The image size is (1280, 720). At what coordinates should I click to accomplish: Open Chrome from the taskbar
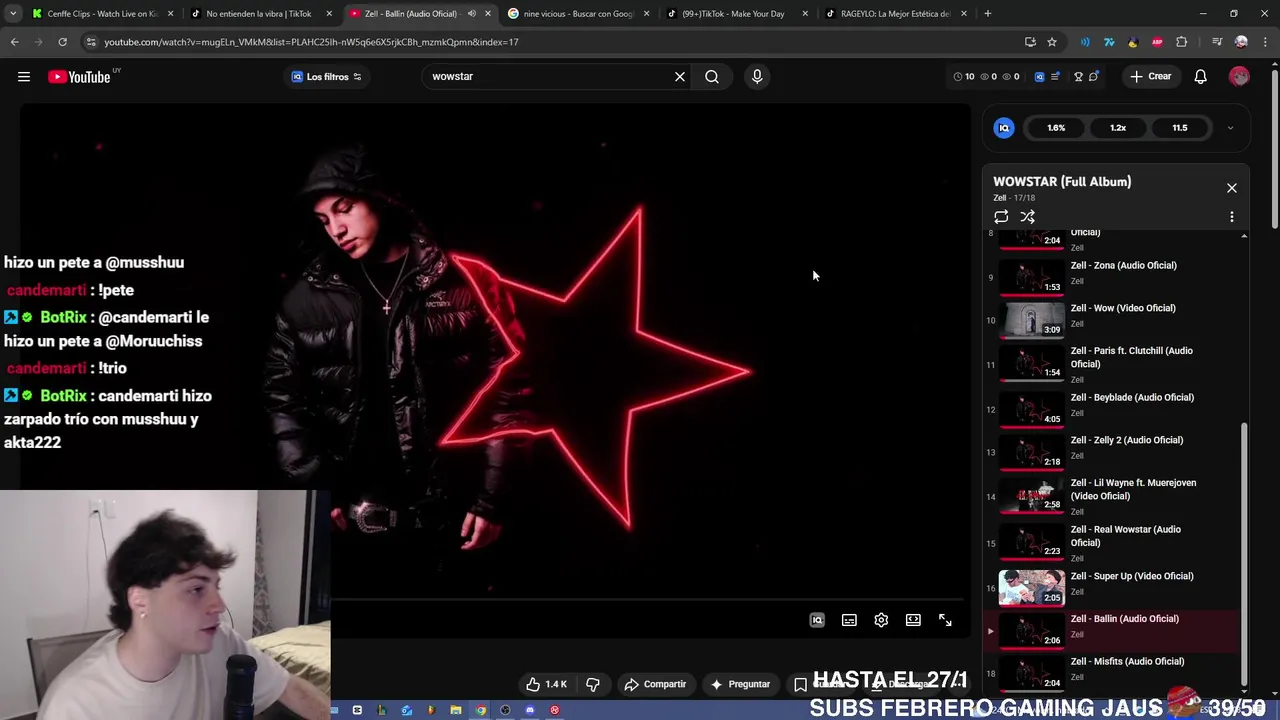481,710
